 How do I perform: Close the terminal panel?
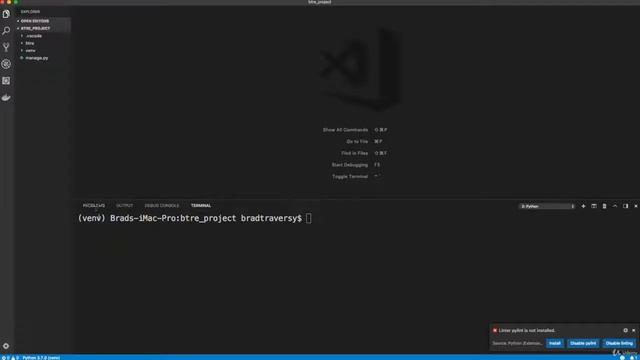(x=636, y=207)
